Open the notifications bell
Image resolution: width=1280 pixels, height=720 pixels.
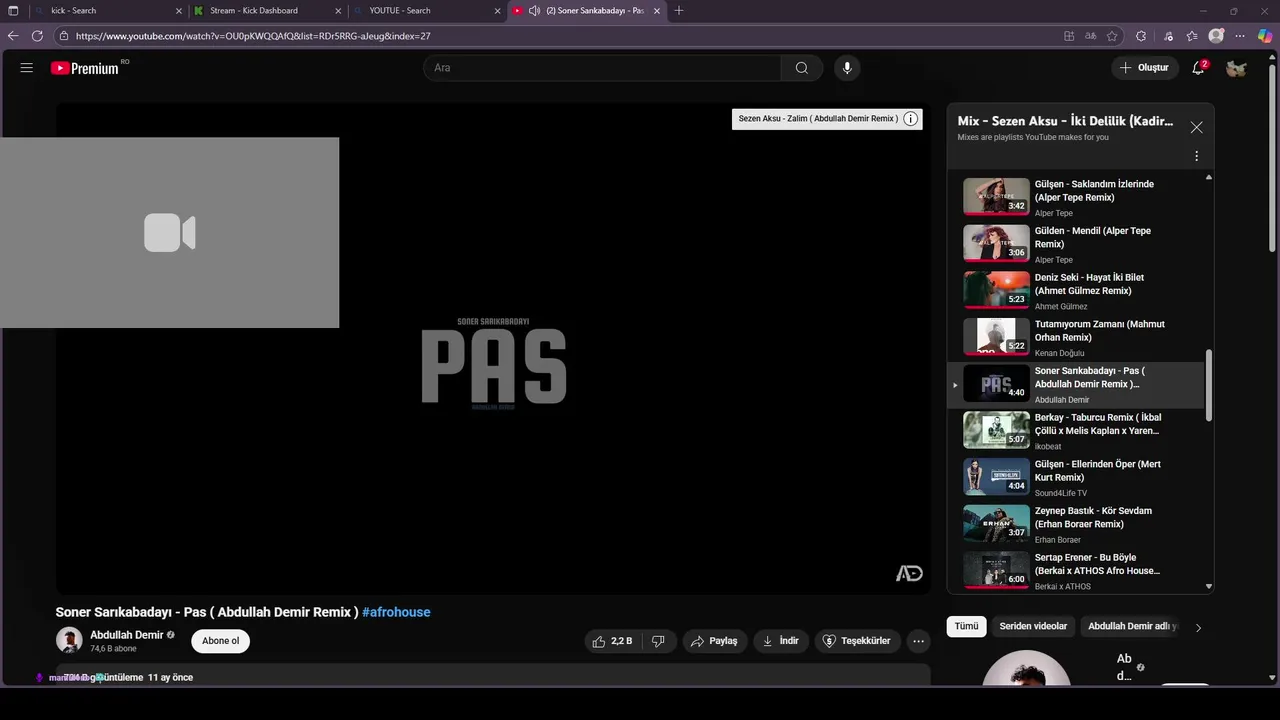1198,68
